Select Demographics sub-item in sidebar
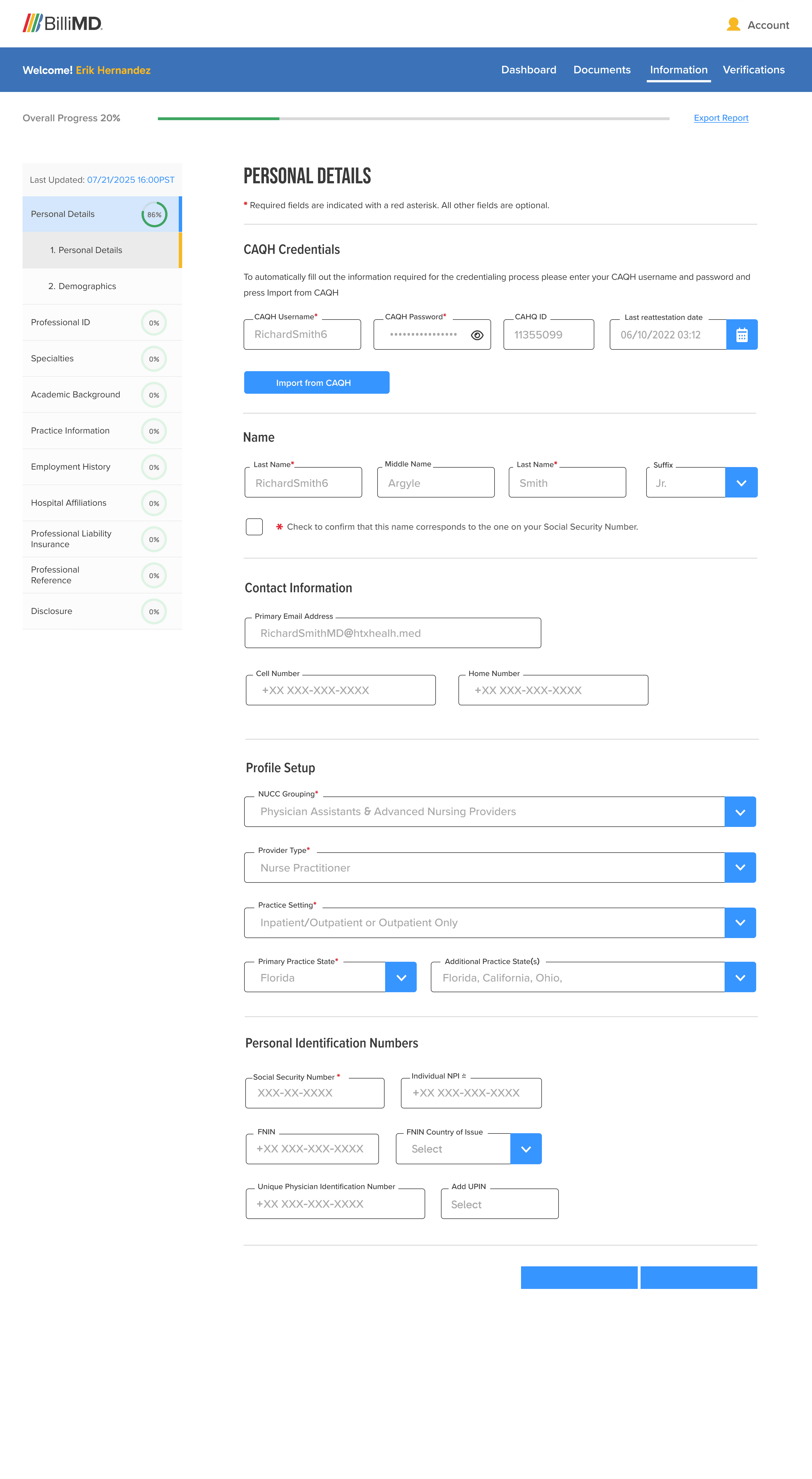The width and height of the screenshot is (812, 1479). point(82,287)
